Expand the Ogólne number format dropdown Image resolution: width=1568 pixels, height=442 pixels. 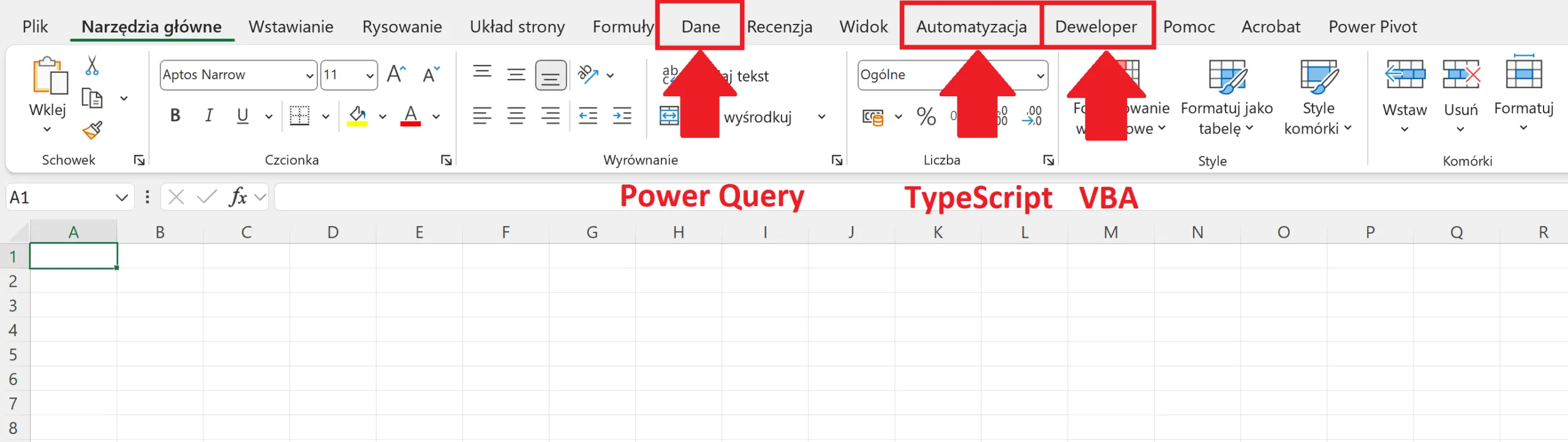click(1039, 75)
